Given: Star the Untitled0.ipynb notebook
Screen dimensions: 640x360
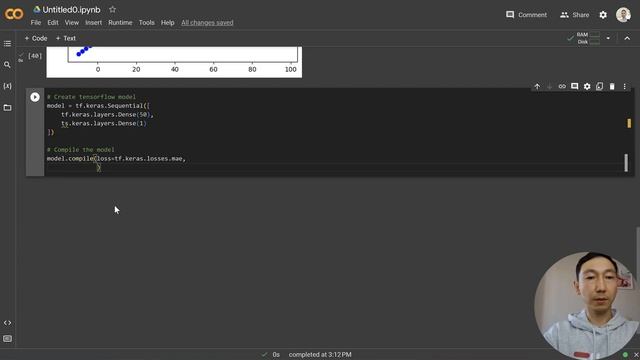Looking at the screenshot, I should pyautogui.click(x=113, y=9).
